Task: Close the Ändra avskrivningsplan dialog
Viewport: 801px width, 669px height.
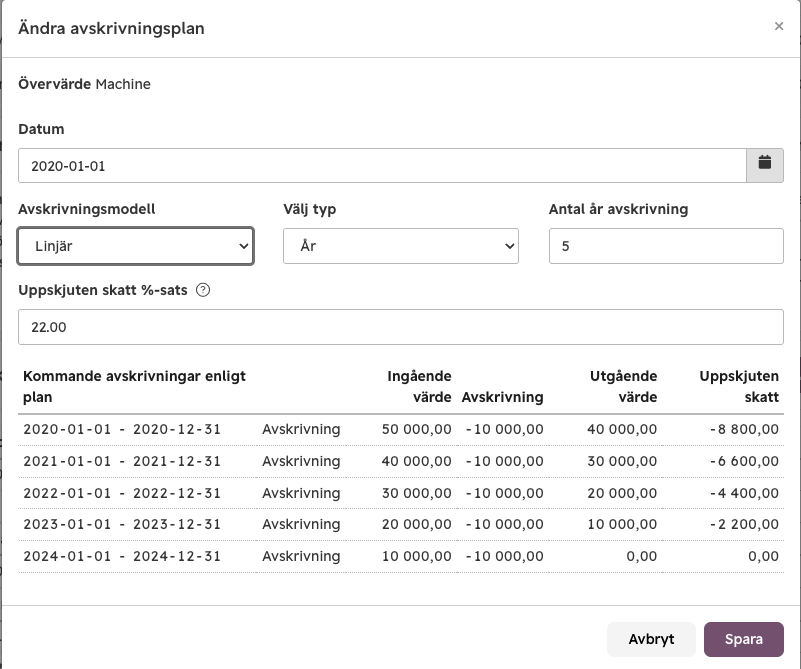Action: click(x=779, y=26)
